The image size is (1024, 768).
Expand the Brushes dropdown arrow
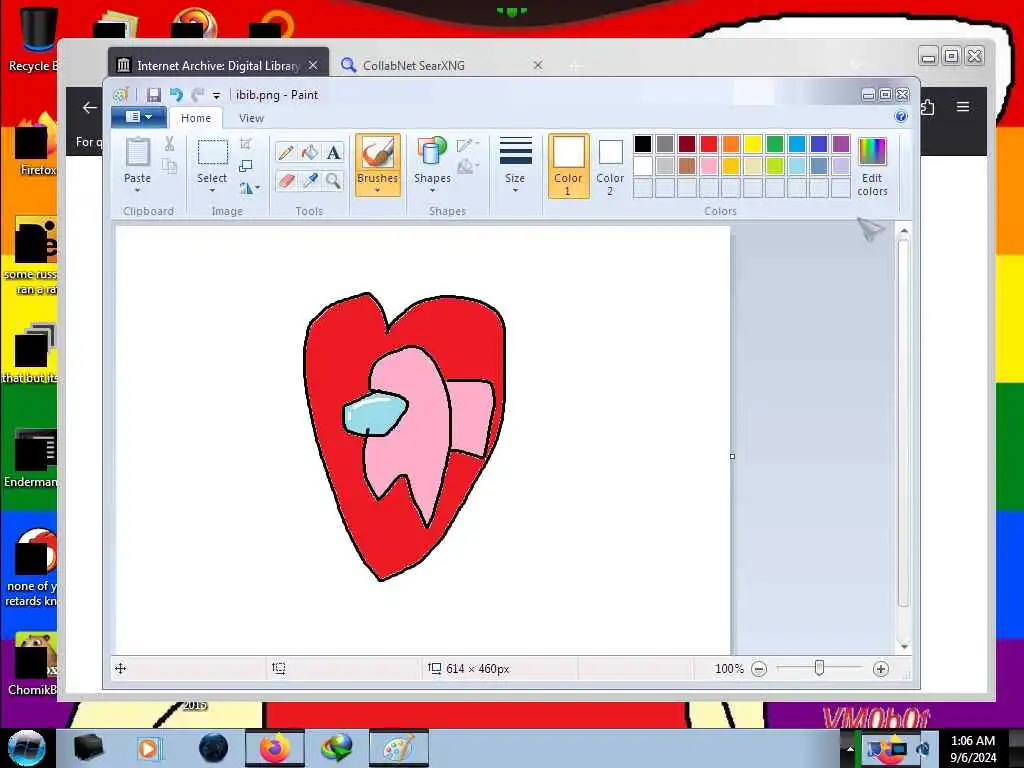[377, 191]
